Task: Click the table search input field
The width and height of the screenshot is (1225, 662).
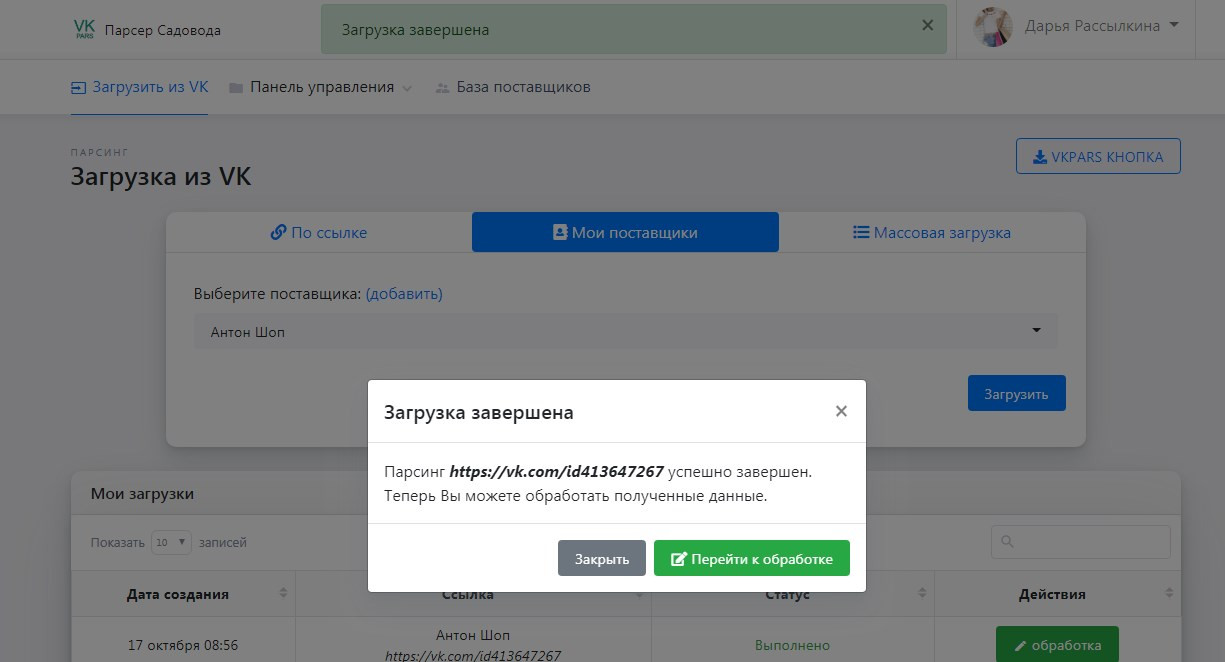Action: coord(1080,542)
